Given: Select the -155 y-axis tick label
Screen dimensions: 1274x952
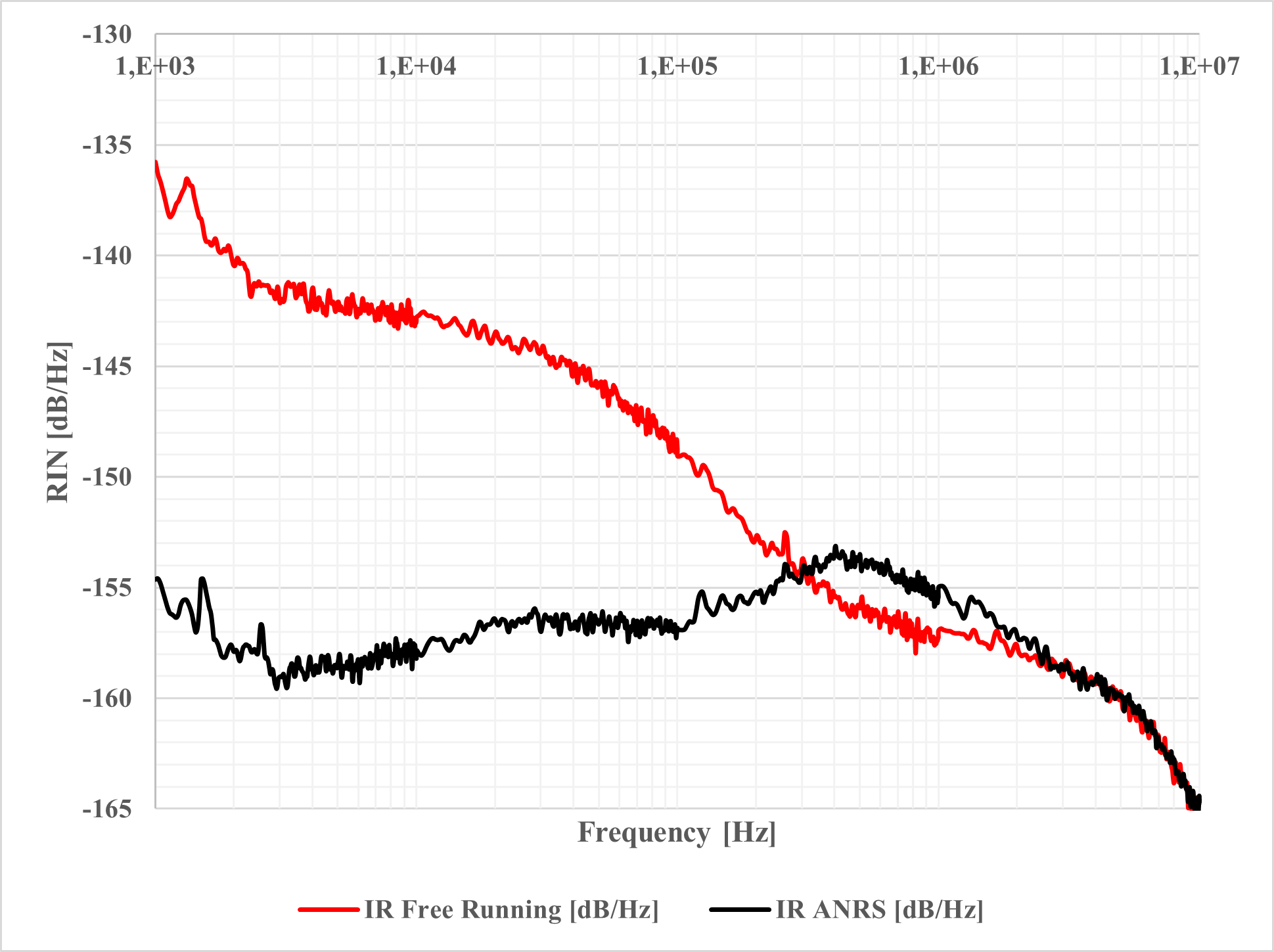Looking at the screenshot, I should point(107,588).
